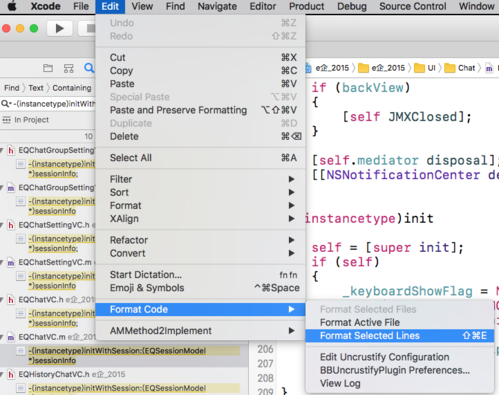Open the Sort submenu

(200, 192)
